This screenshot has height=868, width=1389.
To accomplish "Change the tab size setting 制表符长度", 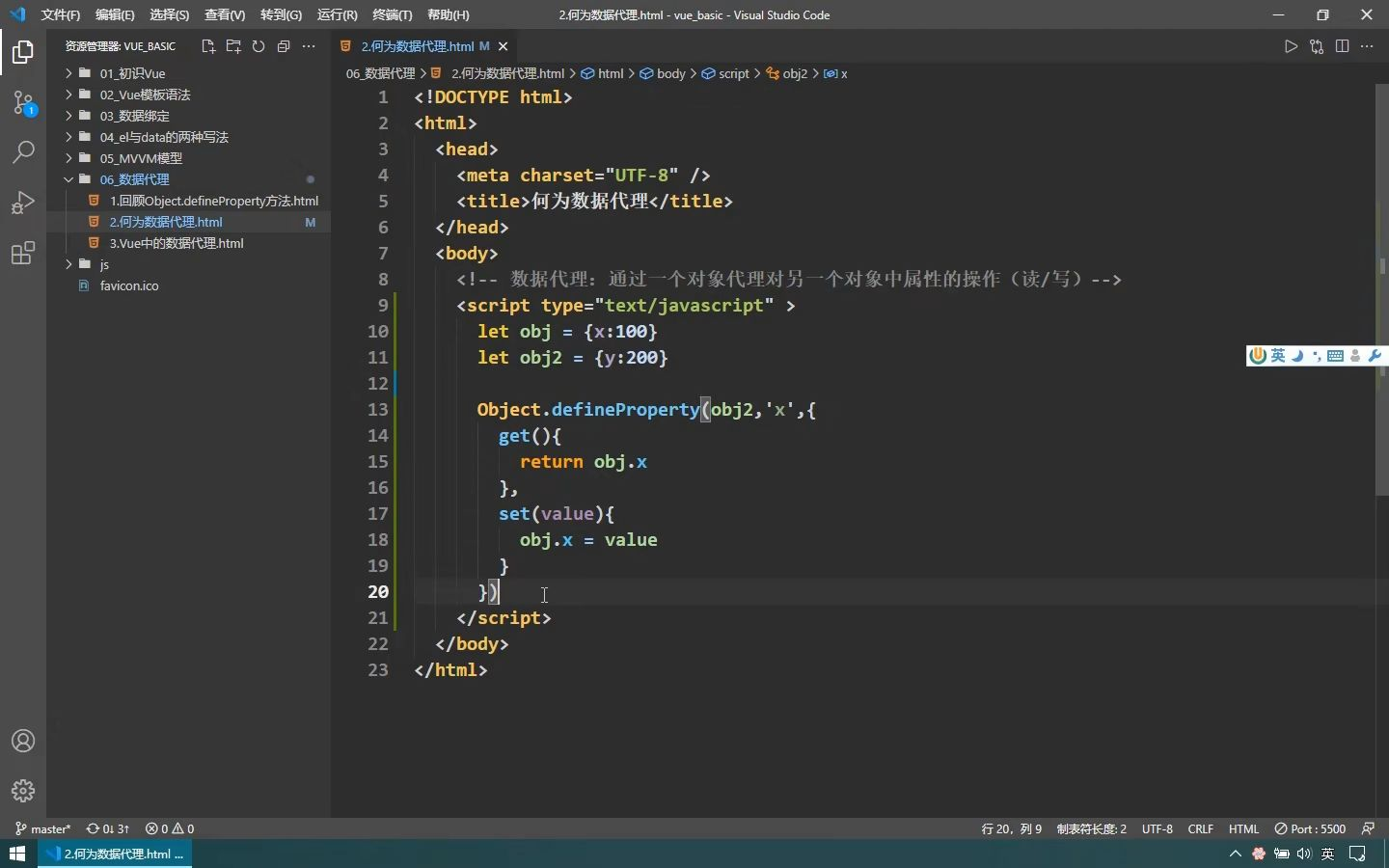I will (1092, 828).
